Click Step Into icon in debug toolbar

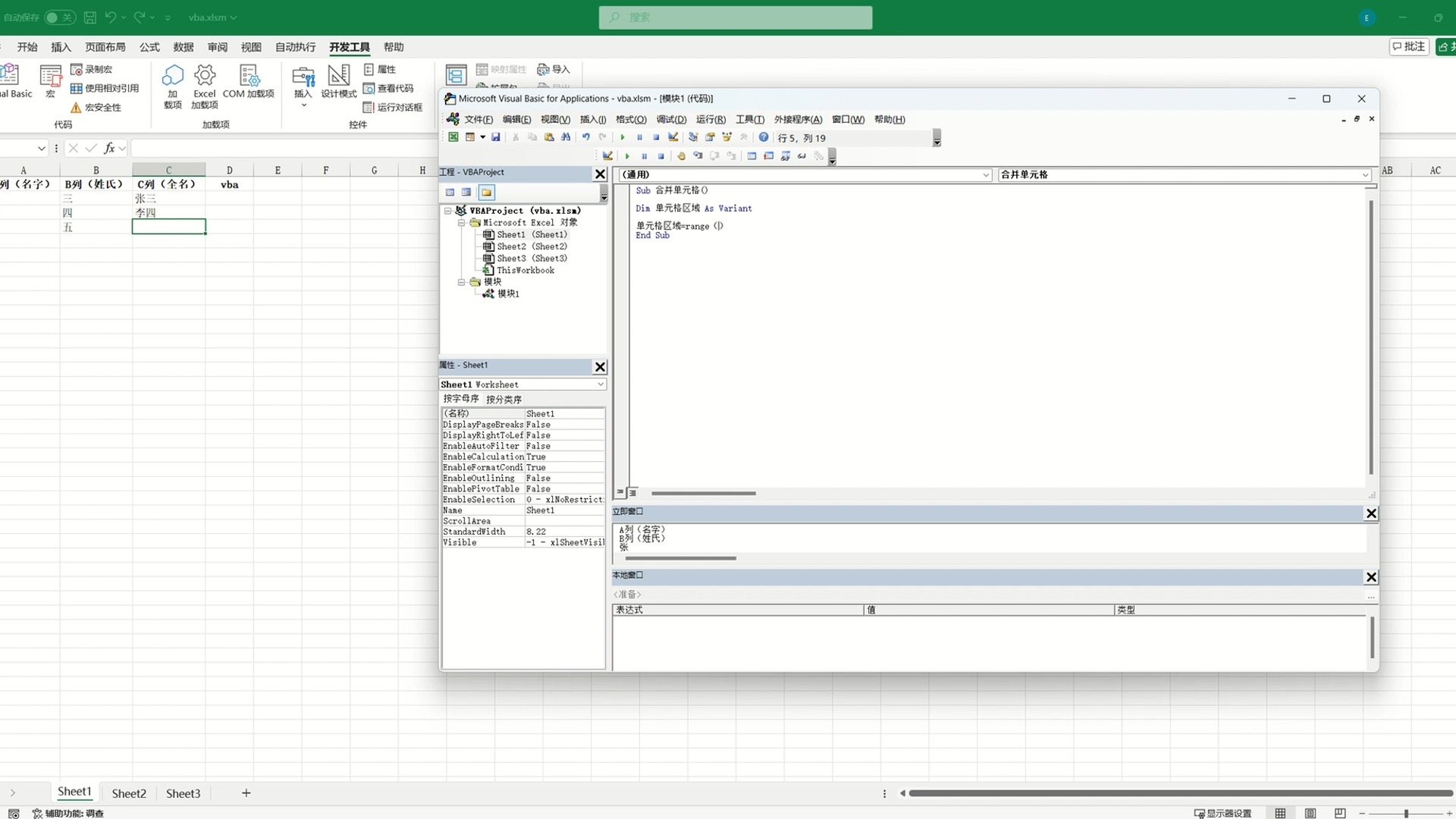point(698,156)
